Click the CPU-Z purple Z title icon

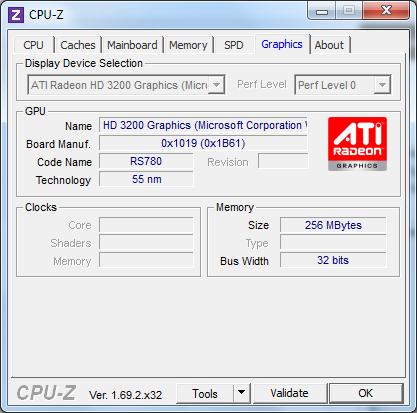(x=16, y=15)
